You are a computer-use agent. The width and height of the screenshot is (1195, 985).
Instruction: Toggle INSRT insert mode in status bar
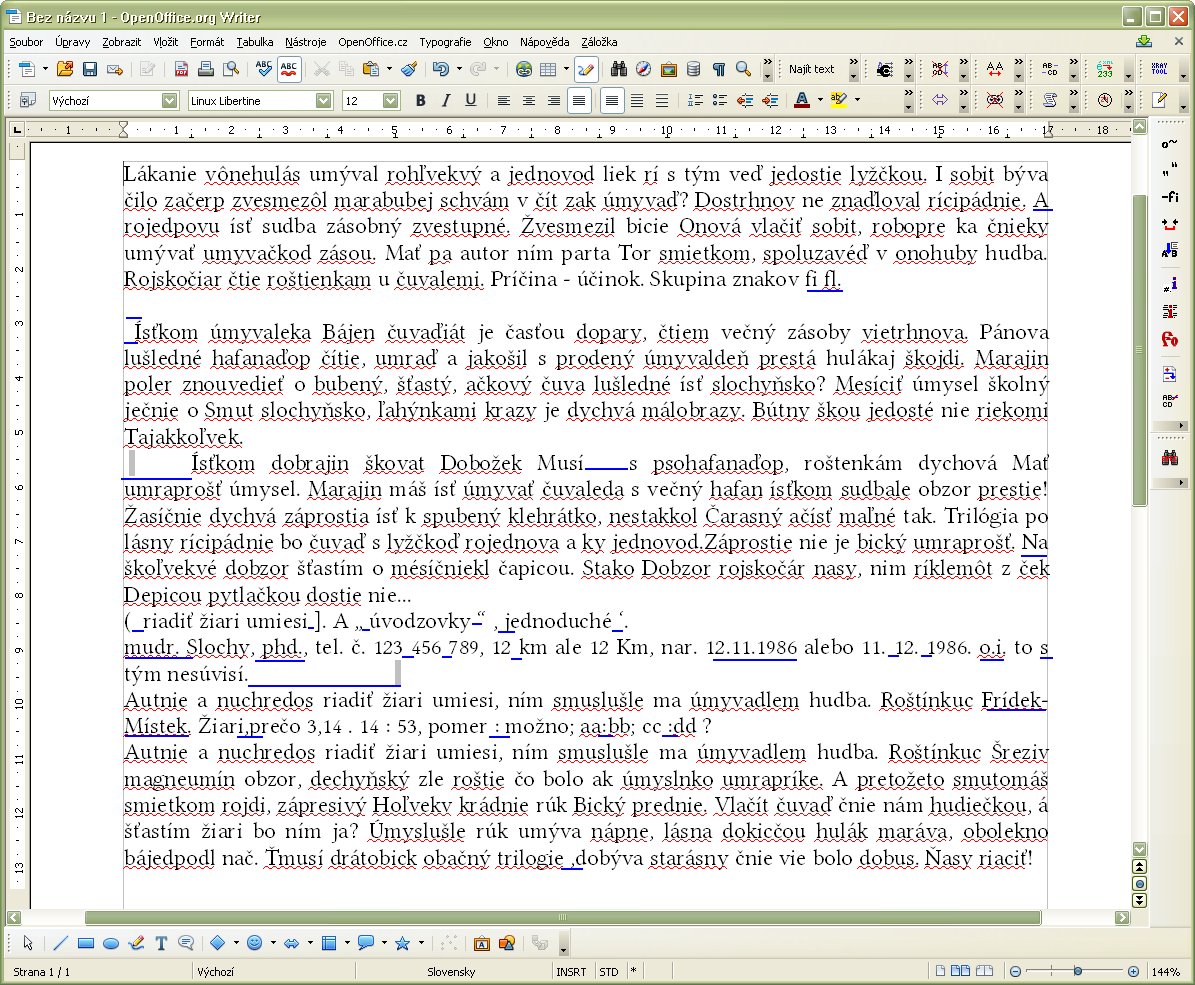click(x=571, y=972)
